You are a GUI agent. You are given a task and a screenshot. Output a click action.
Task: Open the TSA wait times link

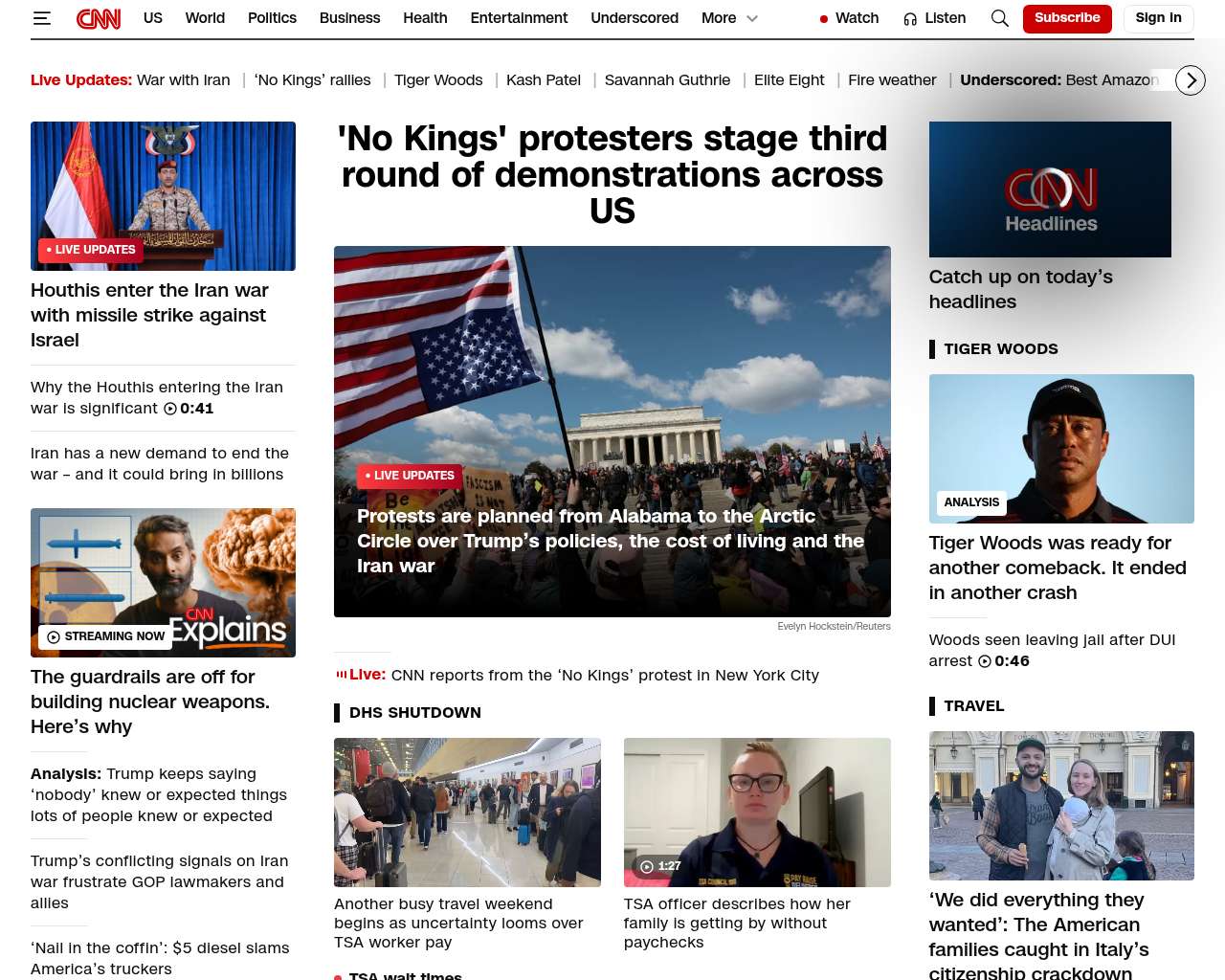pos(406,975)
